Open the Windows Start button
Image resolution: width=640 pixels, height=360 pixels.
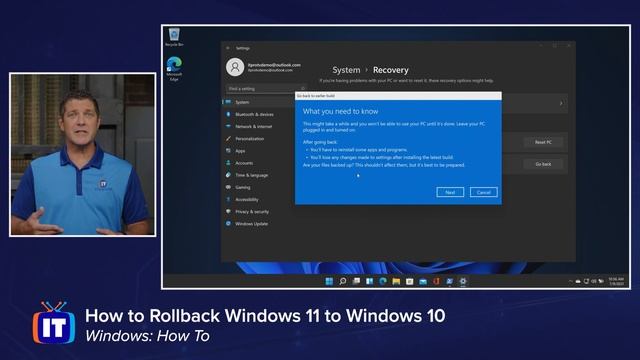[329, 281]
